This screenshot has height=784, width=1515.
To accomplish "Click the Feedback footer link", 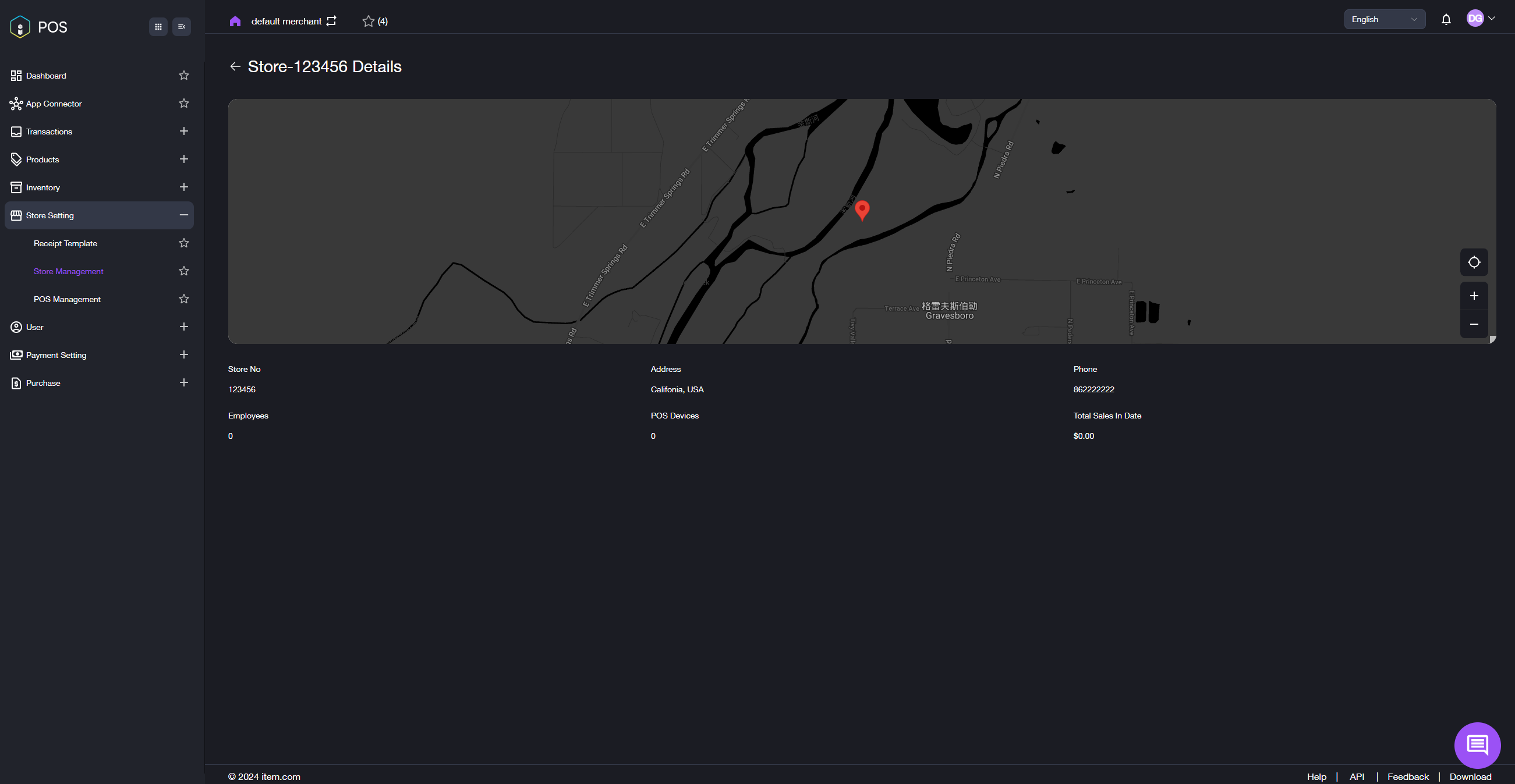I will (x=1407, y=776).
